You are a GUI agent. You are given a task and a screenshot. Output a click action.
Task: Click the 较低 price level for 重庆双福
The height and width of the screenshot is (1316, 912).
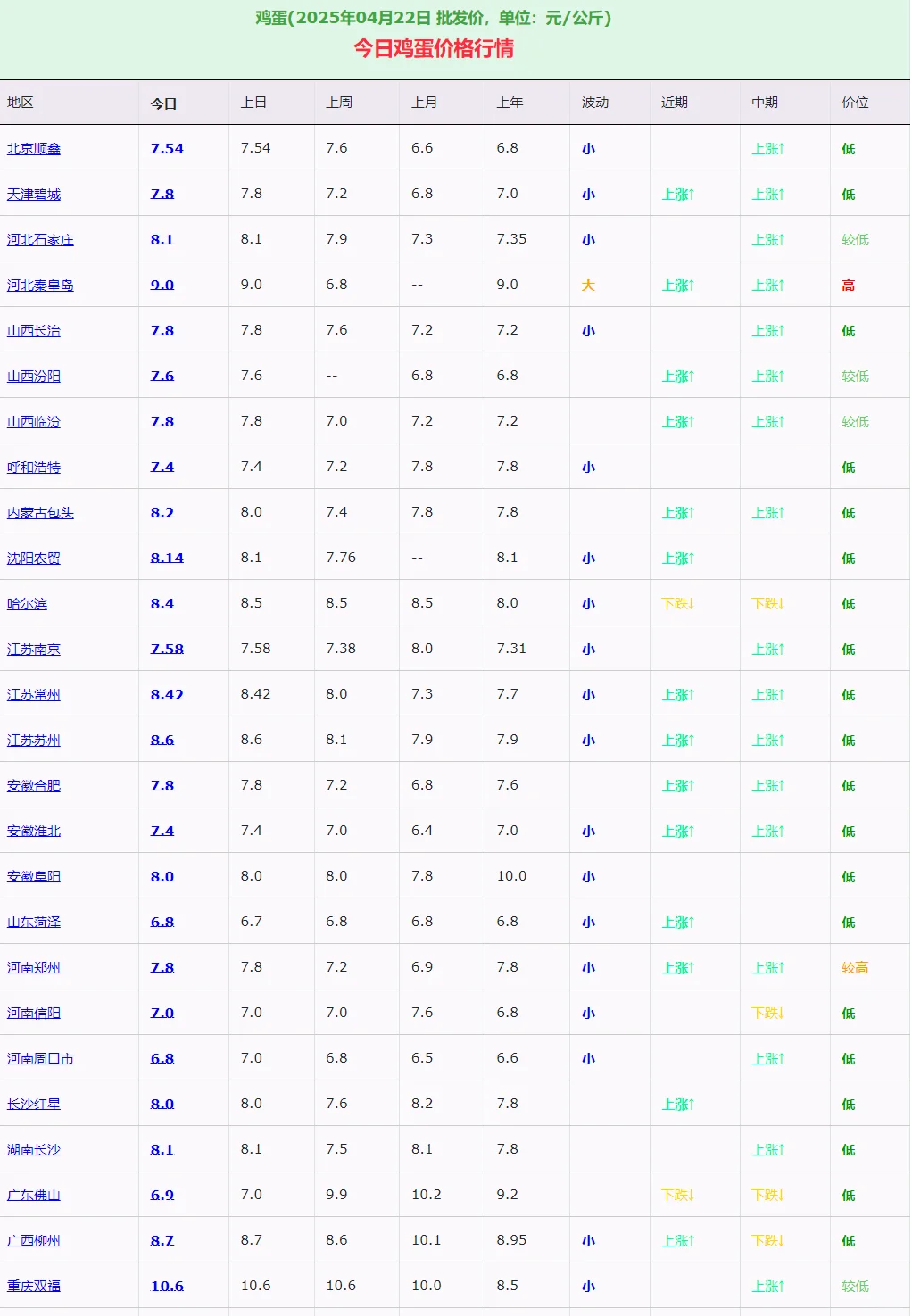[855, 1287]
